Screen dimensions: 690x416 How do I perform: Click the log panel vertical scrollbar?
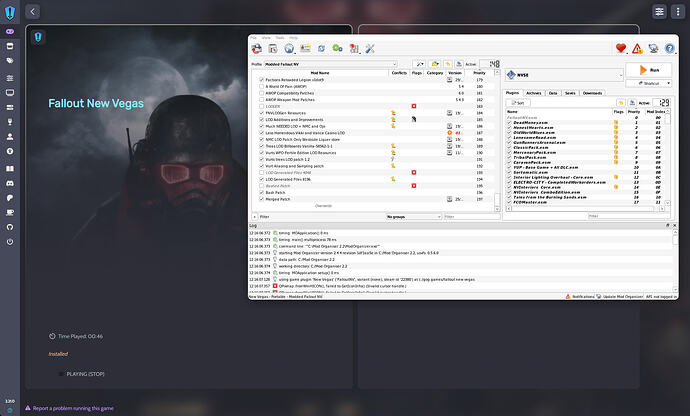pos(675,261)
